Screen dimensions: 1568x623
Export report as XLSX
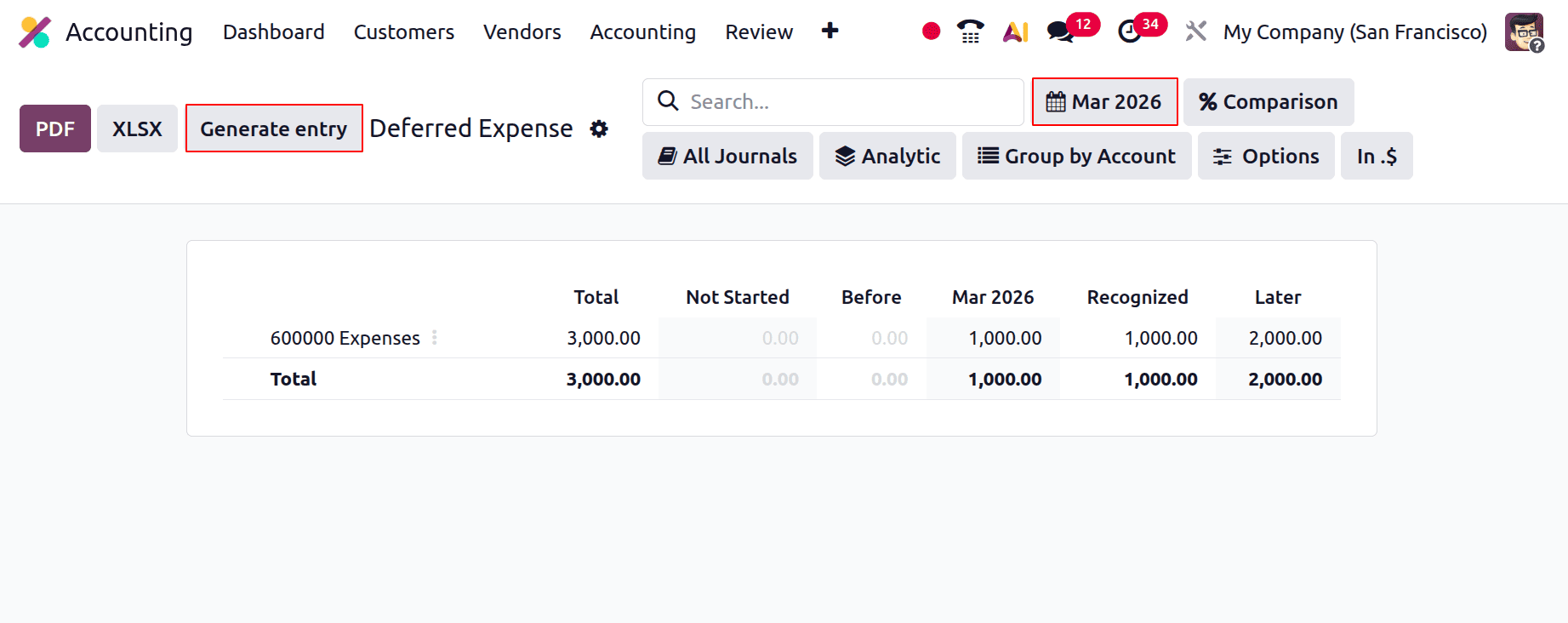click(x=137, y=129)
